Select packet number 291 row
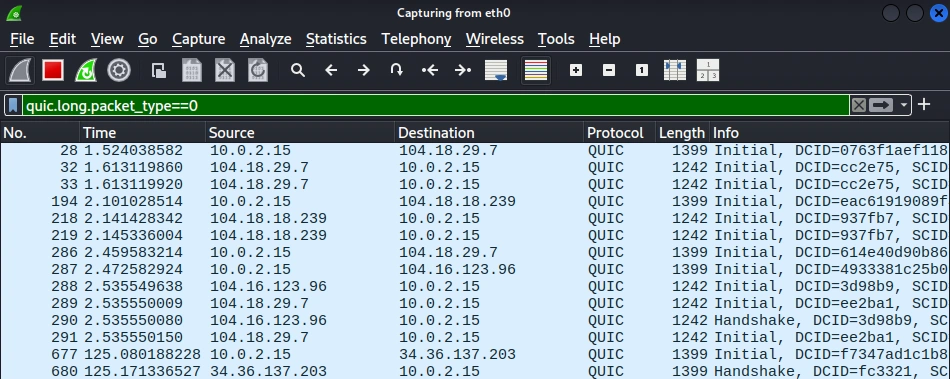This screenshot has height=379, width=950. click(x=475, y=337)
